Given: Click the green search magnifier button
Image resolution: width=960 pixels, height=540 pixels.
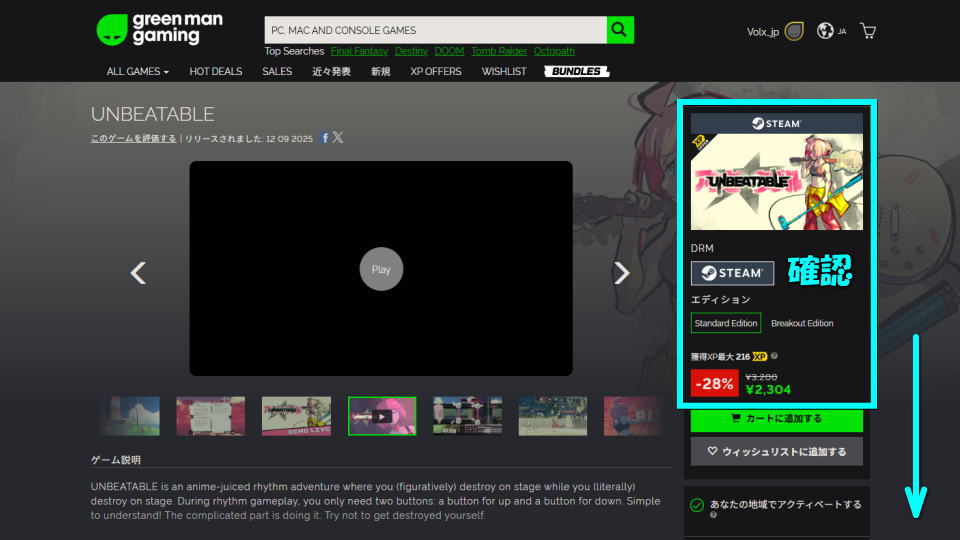Looking at the screenshot, I should click(x=621, y=30).
